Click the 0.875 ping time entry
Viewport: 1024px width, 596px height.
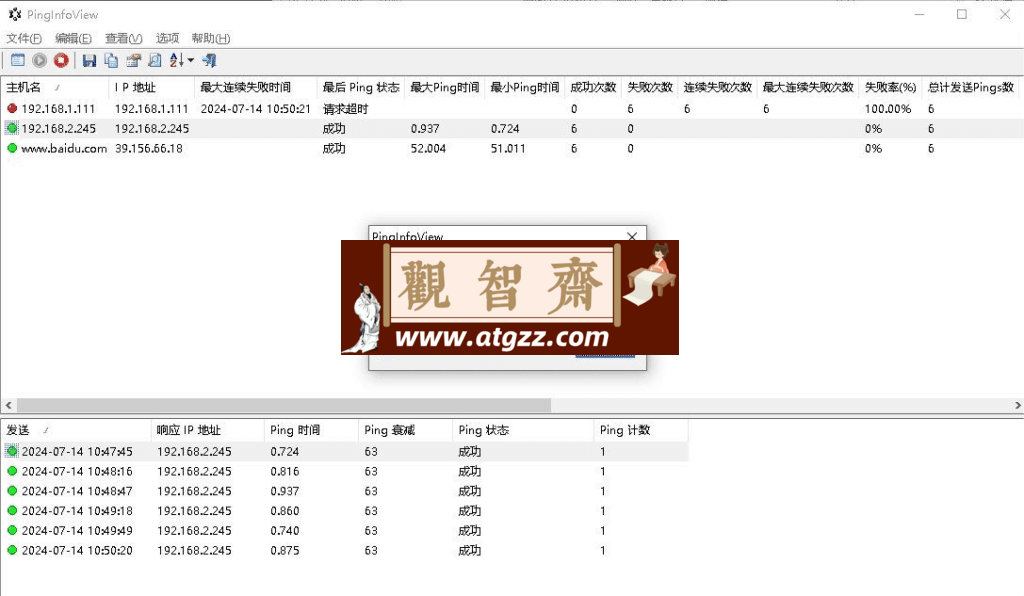coord(285,550)
